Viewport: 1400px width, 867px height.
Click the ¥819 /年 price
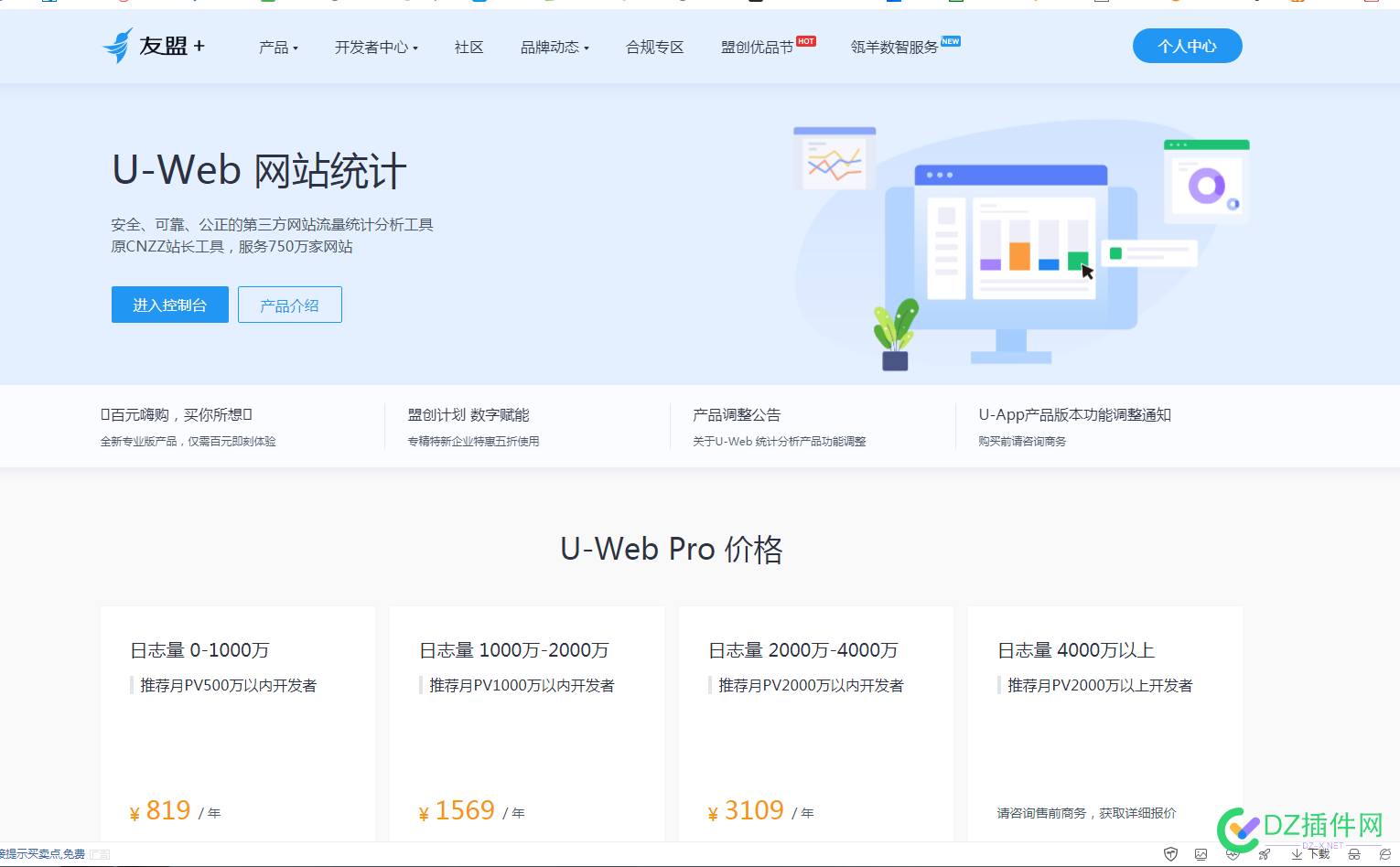pyautogui.click(x=175, y=810)
